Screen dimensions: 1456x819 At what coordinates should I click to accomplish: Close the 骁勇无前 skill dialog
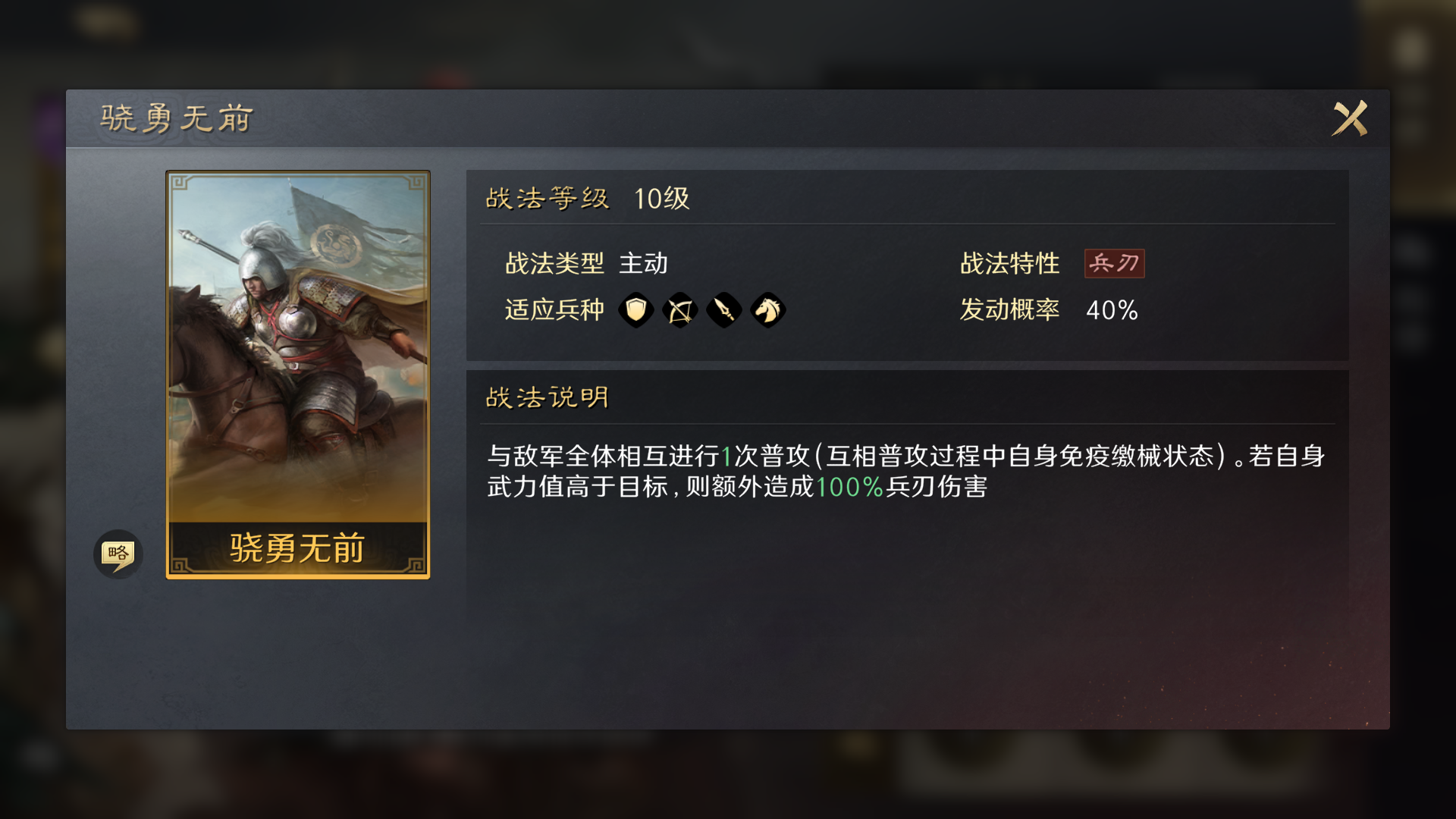pos(1350,118)
